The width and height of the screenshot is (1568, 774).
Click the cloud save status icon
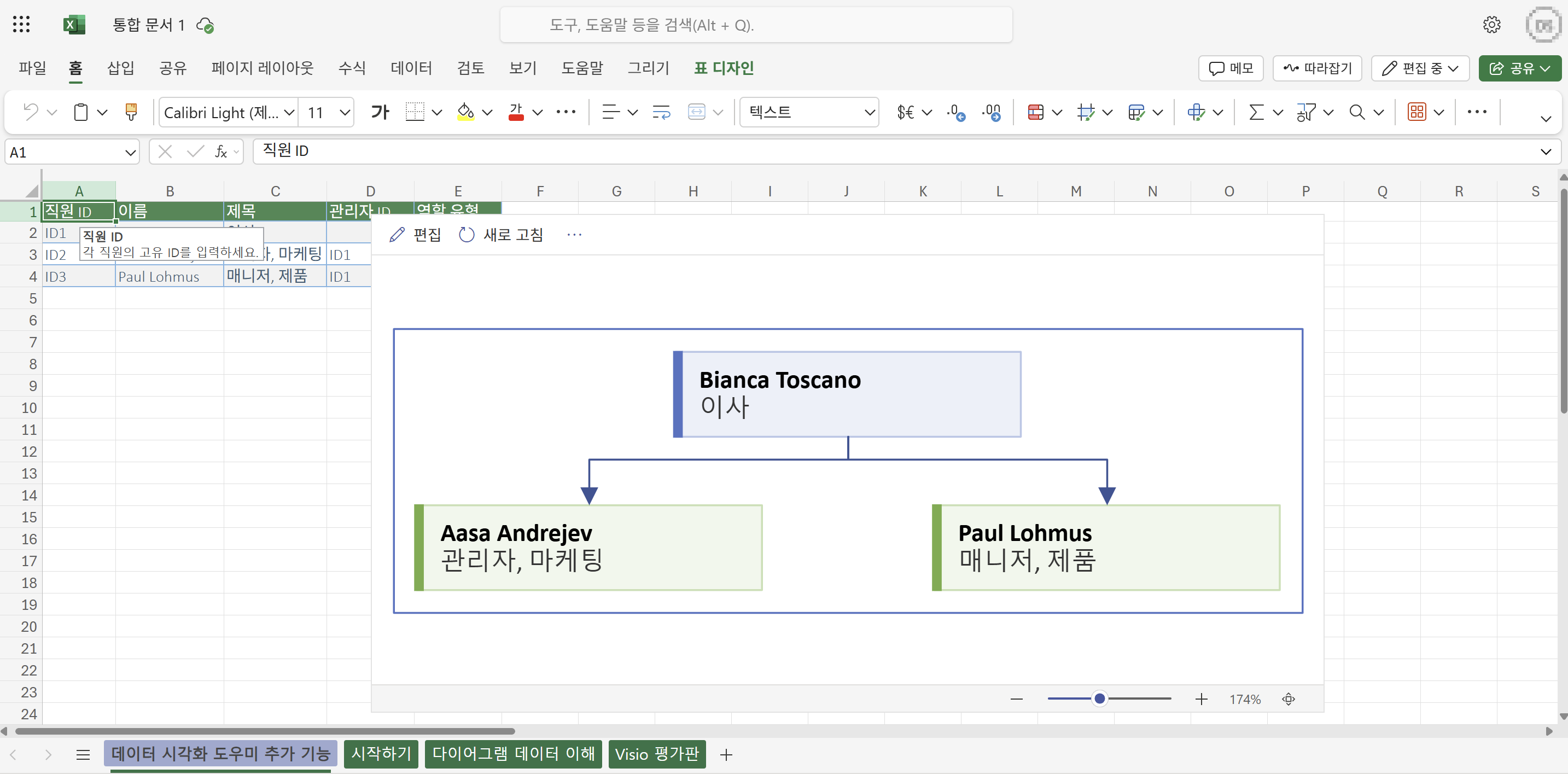pyautogui.click(x=205, y=26)
